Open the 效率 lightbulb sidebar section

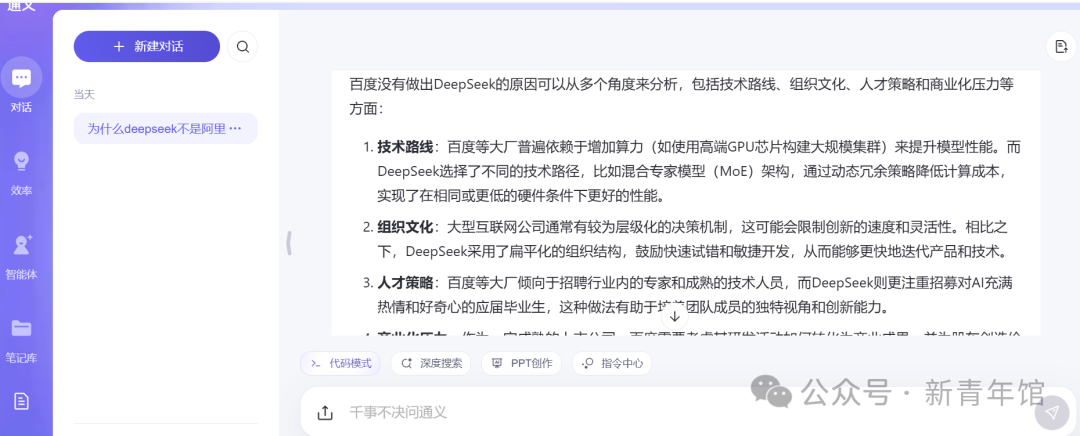point(21,173)
